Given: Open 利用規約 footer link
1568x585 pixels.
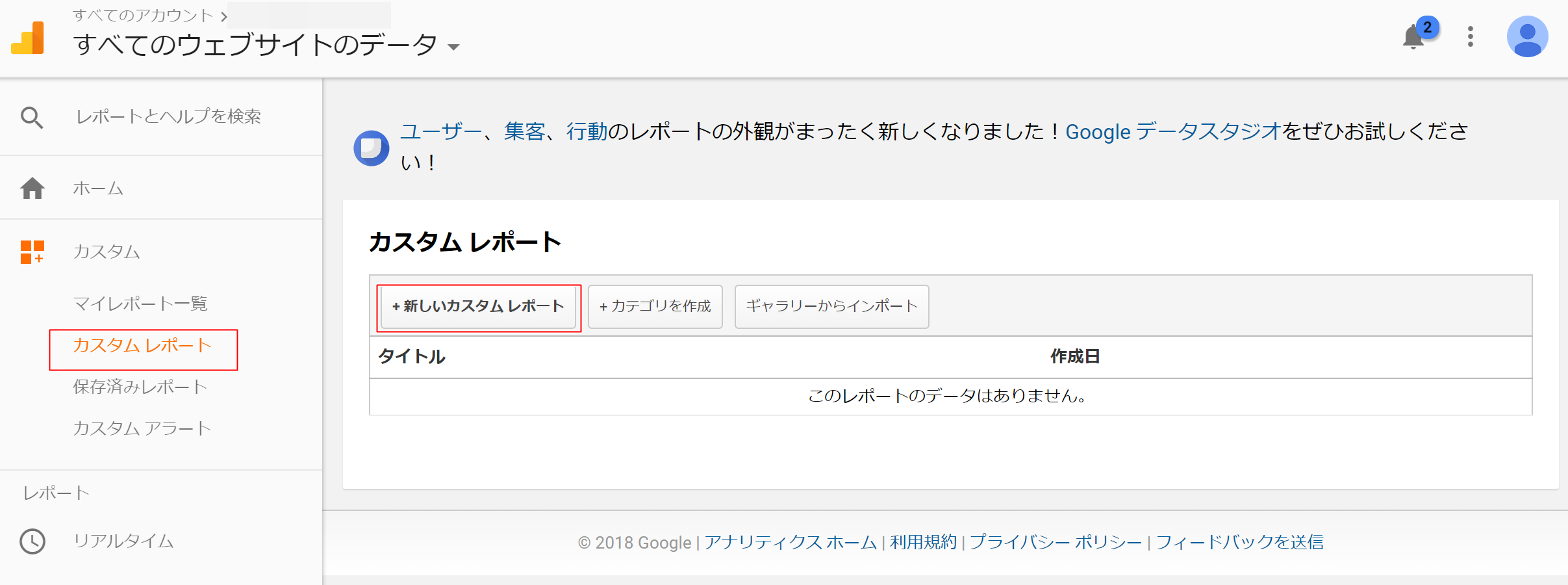Looking at the screenshot, I should 923,542.
